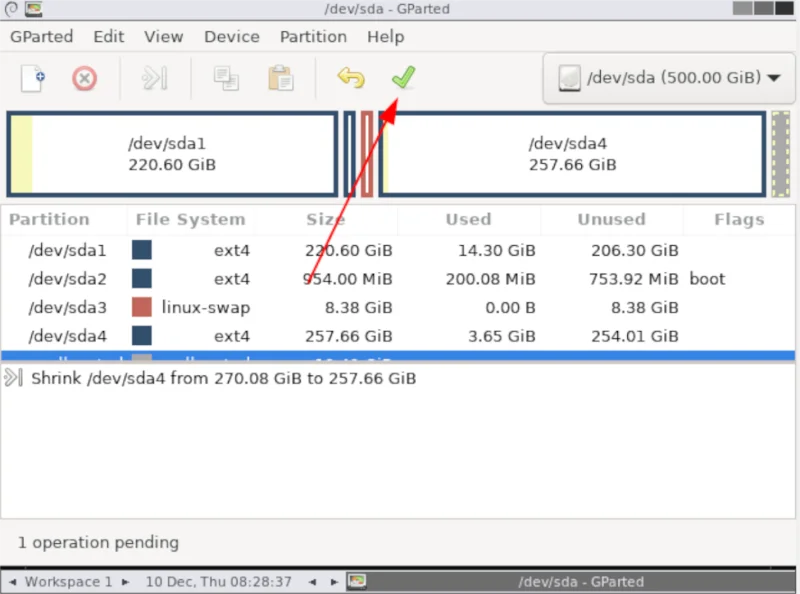Screen dimensions: 800x594
Task: Click /dev/sda - GParted taskbar entry
Action: (x=570, y=582)
